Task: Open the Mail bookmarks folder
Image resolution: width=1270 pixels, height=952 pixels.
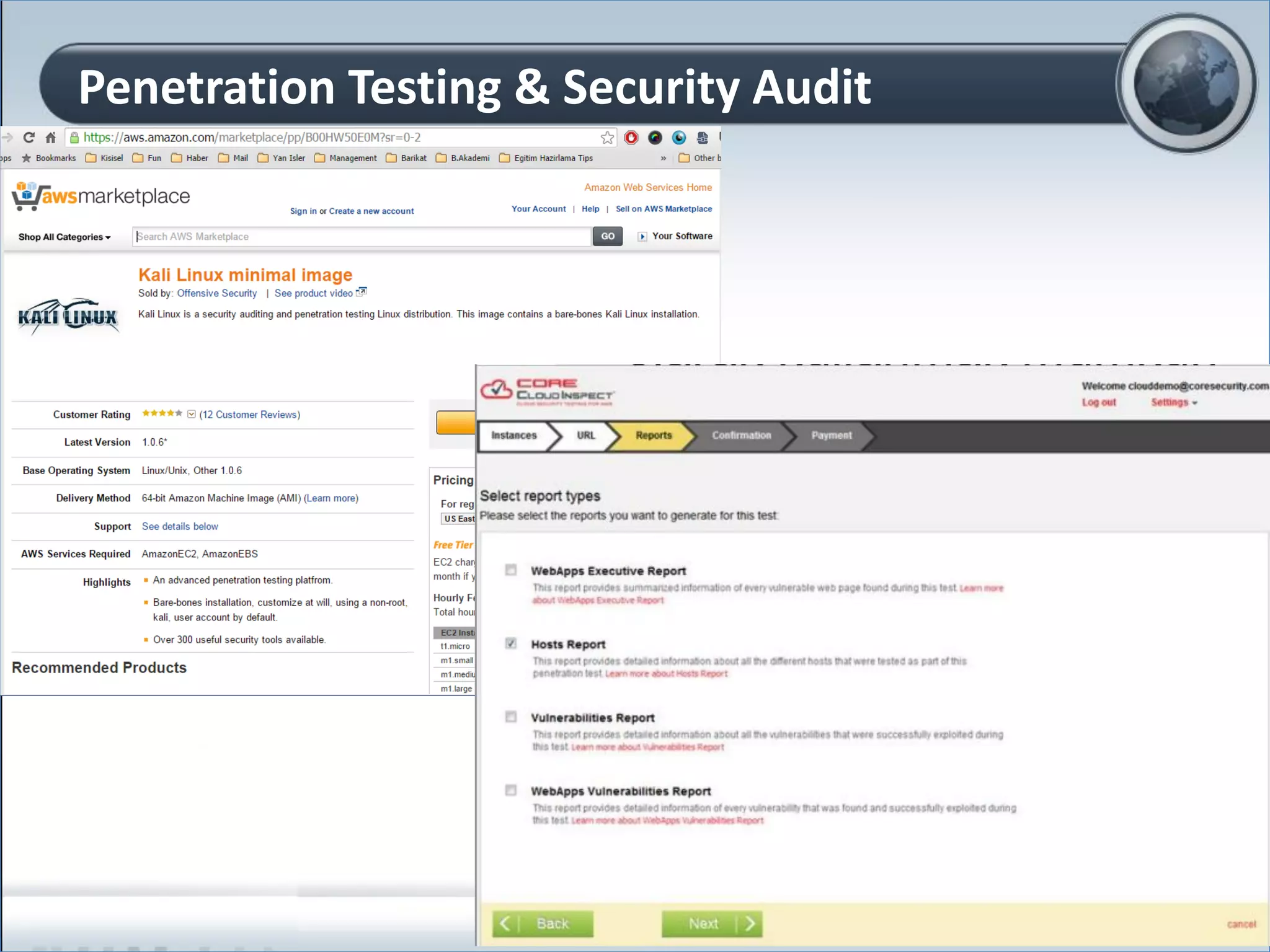Action: [x=233, y=158]
